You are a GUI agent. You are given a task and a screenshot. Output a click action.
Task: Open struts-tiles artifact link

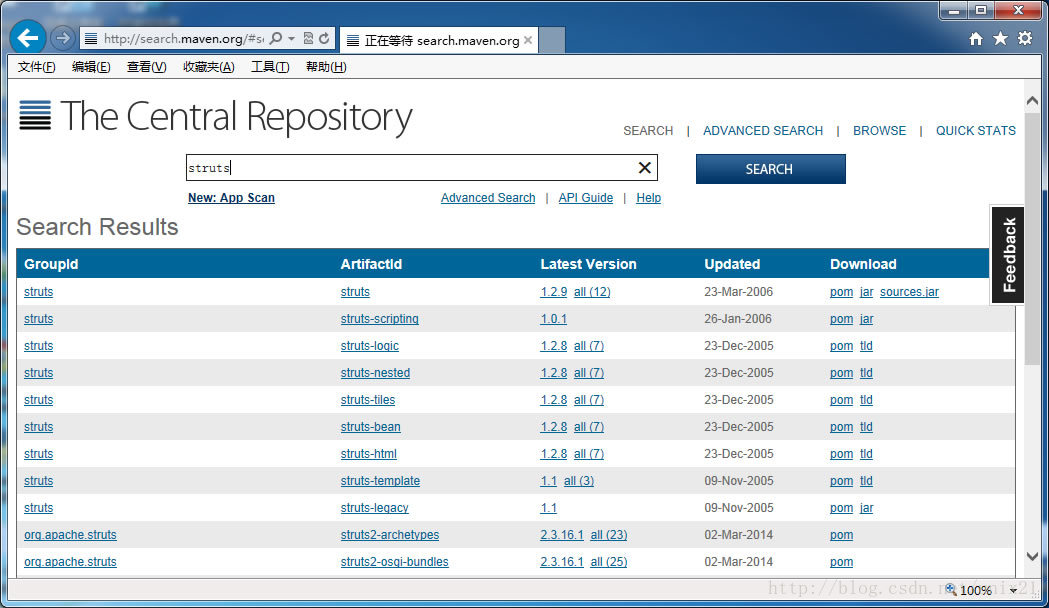coord(367,400)
